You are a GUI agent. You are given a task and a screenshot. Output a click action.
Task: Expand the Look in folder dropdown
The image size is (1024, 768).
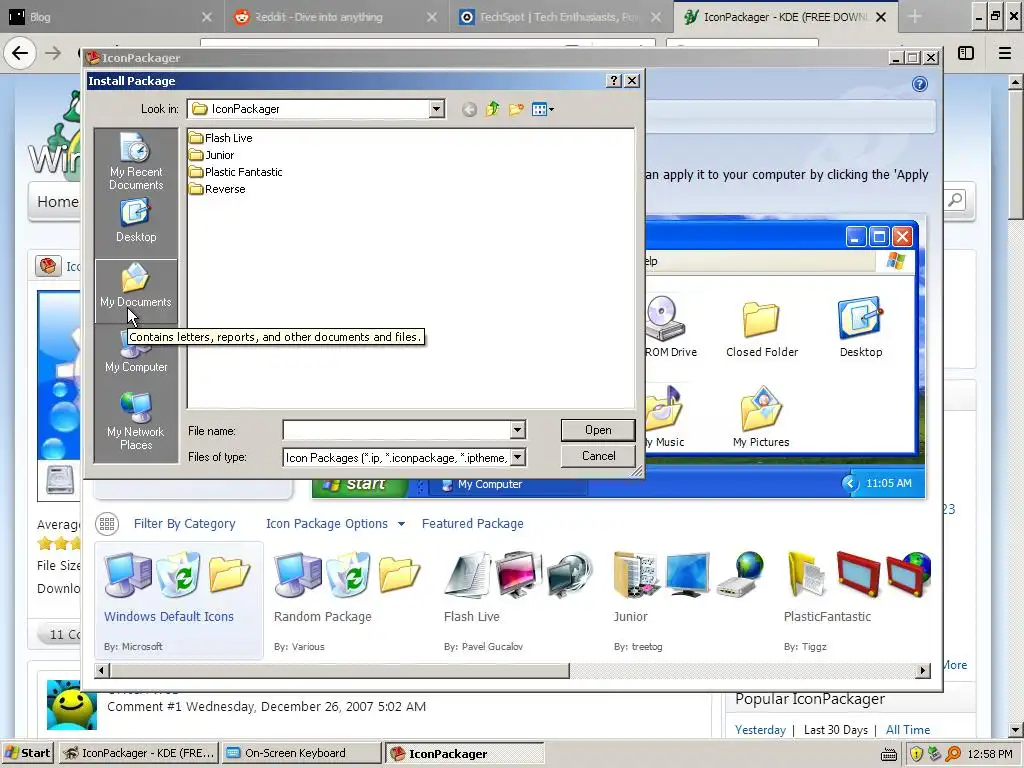[437, 109]
